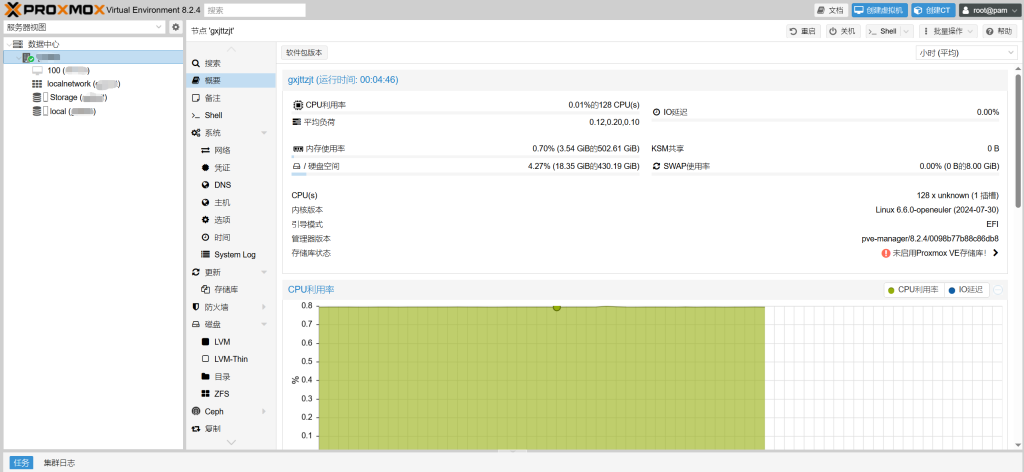
Task: Open LVM menu item
Action: pyautogui.click(x=231, y=342)
